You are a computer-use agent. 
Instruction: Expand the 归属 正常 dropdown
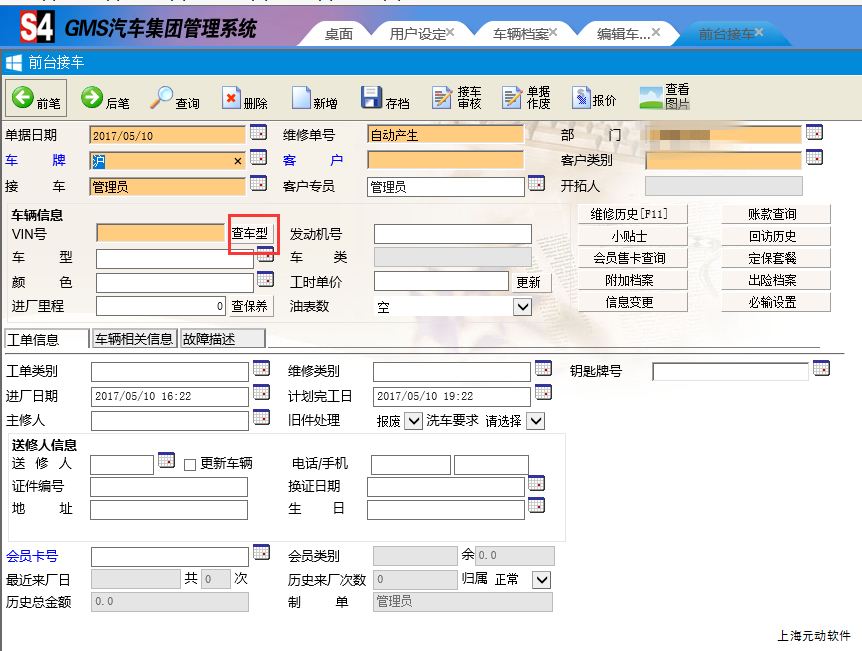pyautogui.click(x=541, y=580)
